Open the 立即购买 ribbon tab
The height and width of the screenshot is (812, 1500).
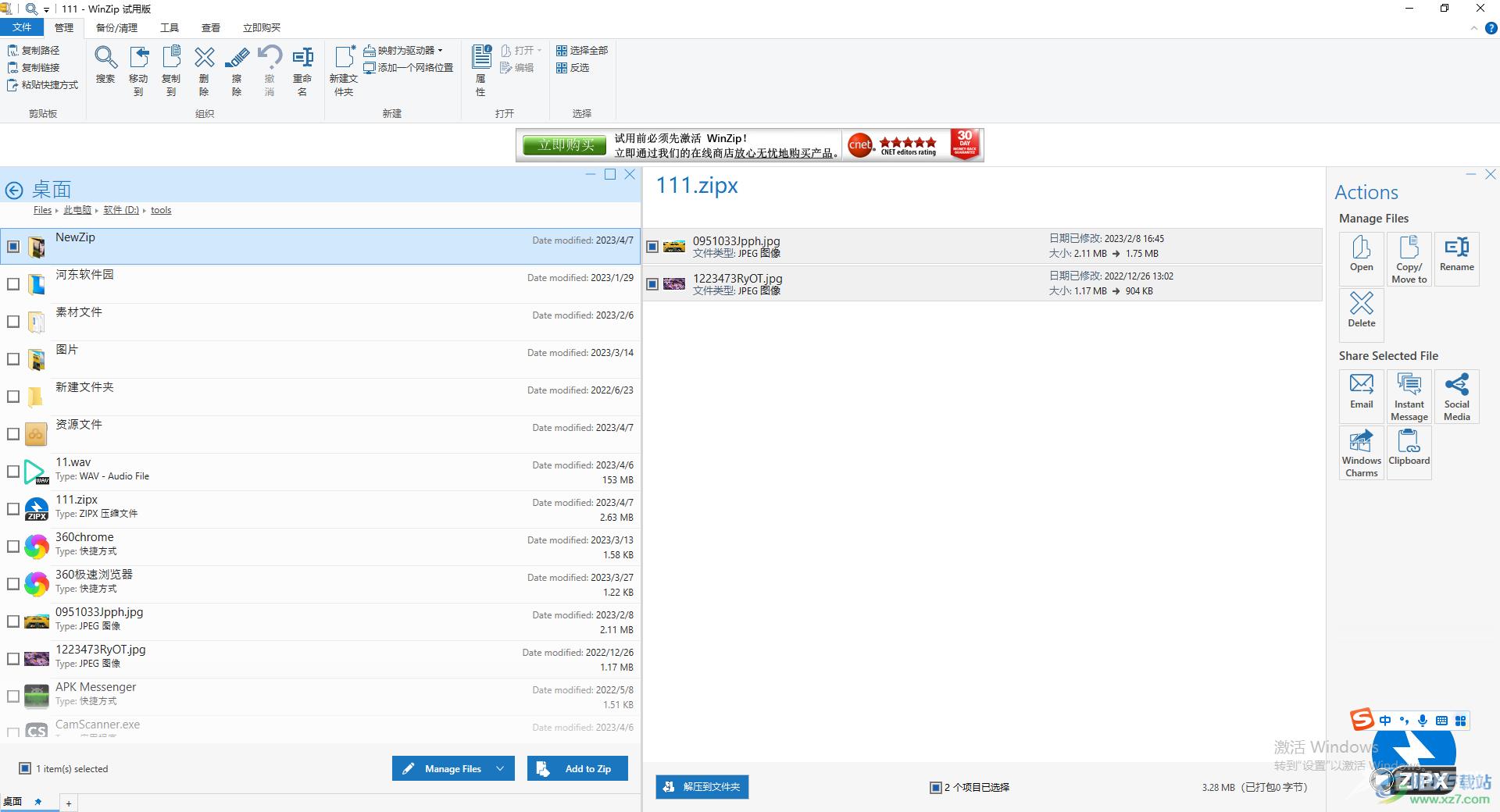click(x=262, y=27)
